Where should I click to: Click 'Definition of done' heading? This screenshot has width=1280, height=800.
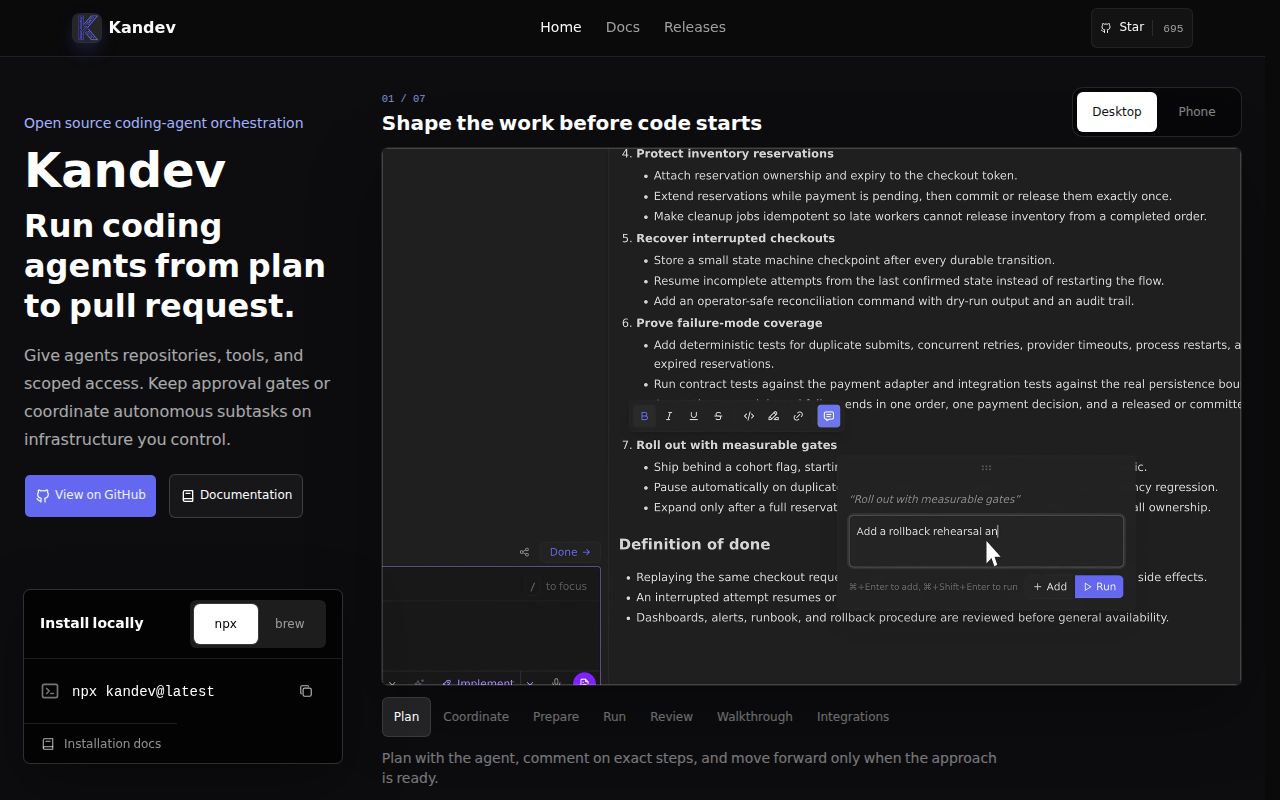[694, 544]
